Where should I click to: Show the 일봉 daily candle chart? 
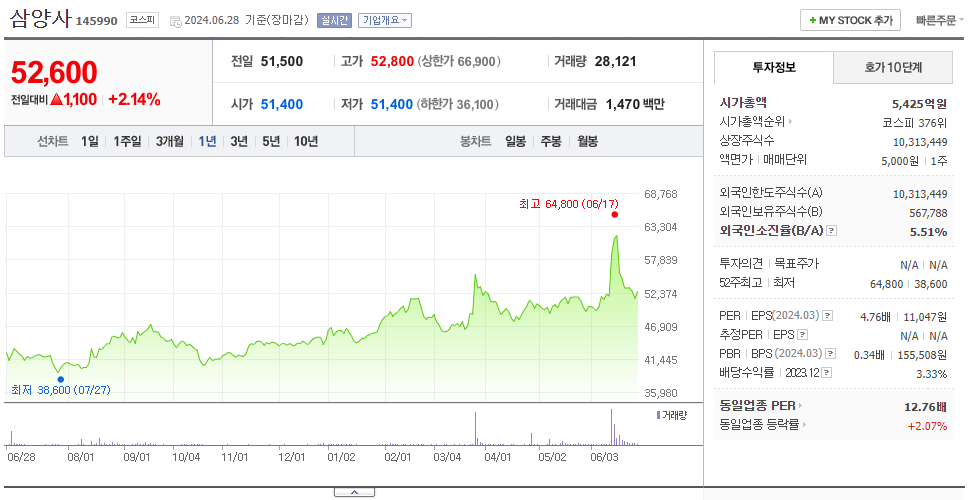coord(515,141)
